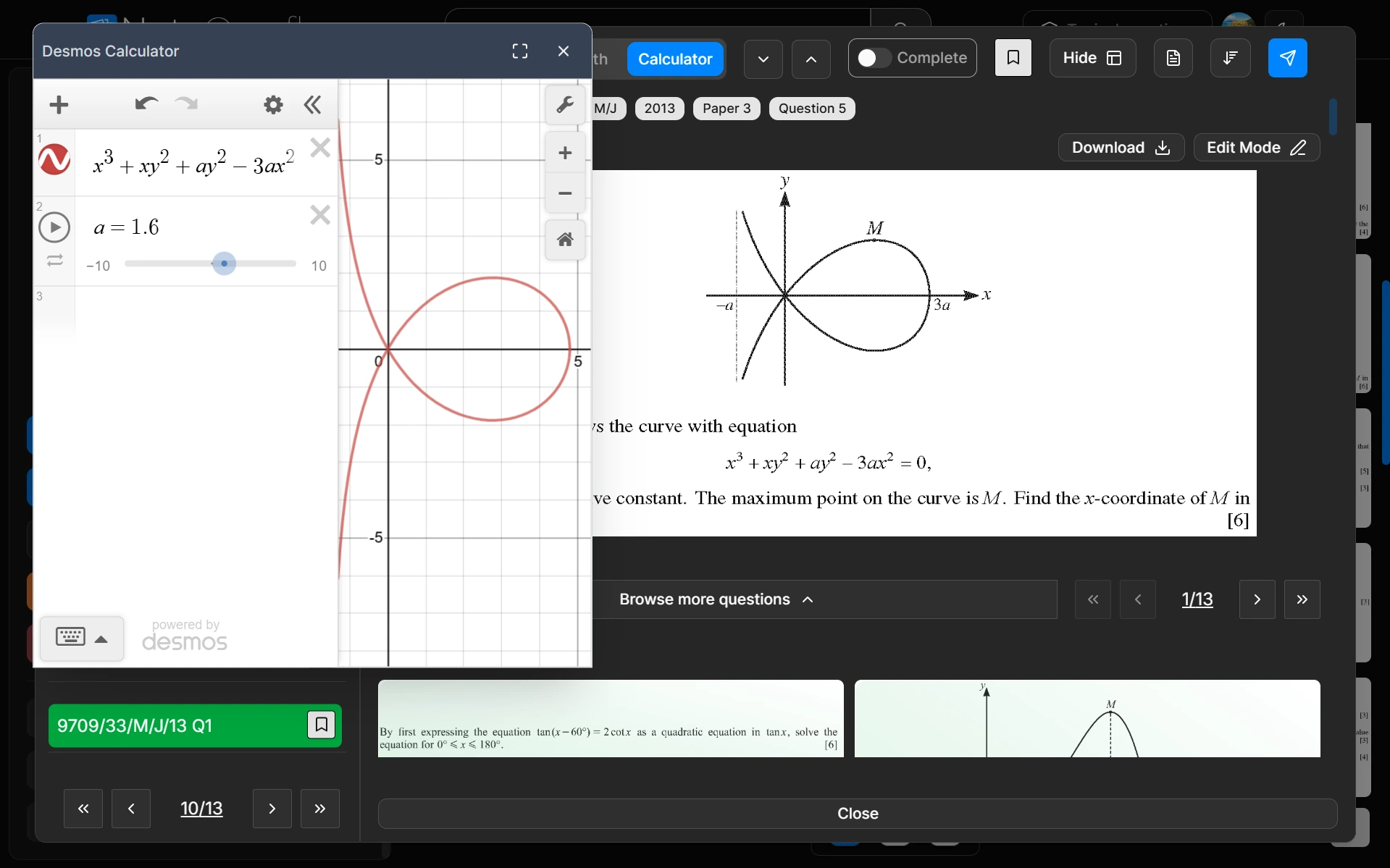Image resolution: width=1390 pixels, height=868 pixels.
Task: Set slider lower limit -10
Action: click(98, 266)
